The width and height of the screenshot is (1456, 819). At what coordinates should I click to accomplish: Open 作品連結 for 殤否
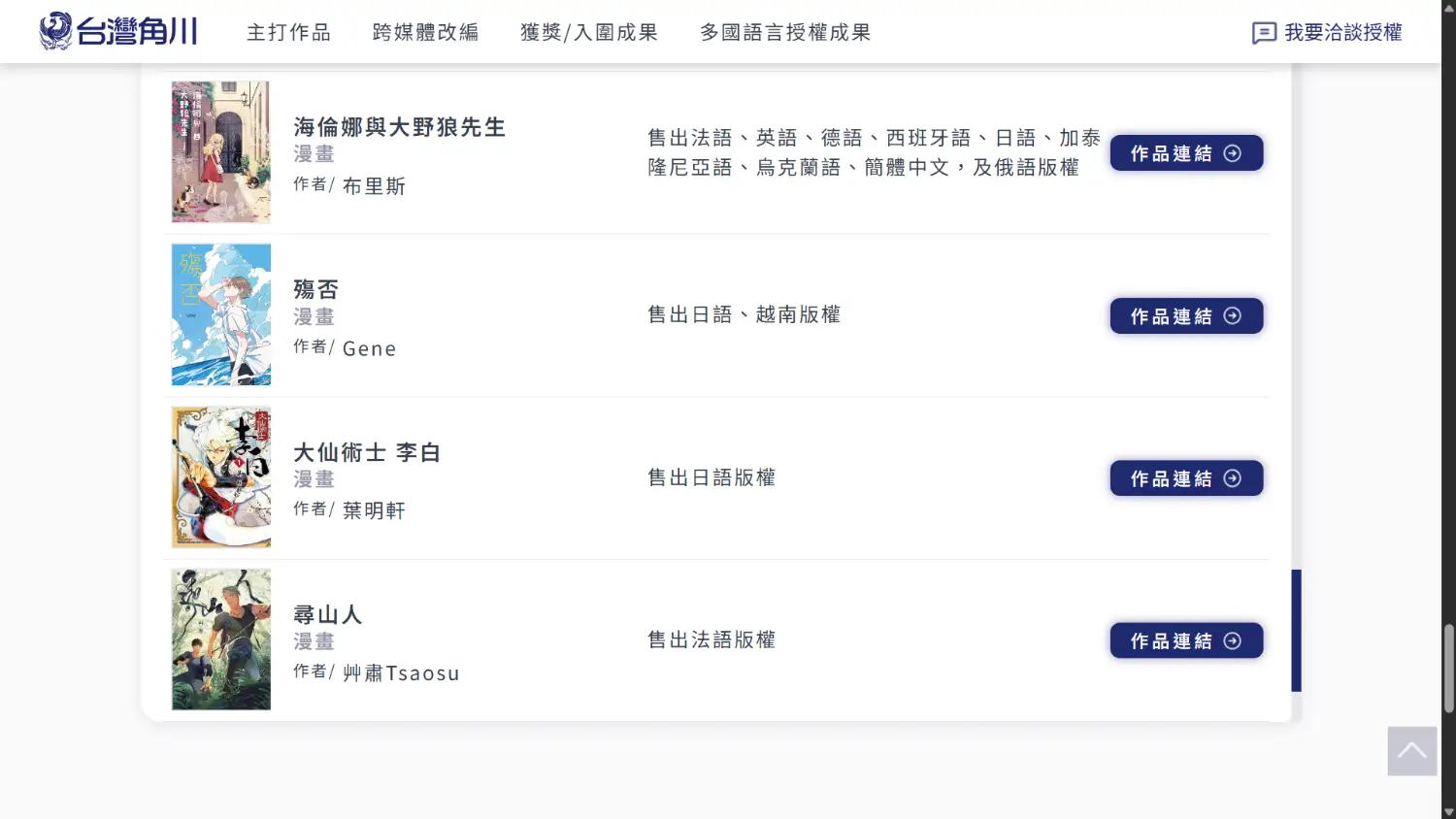click(1185, 316)
